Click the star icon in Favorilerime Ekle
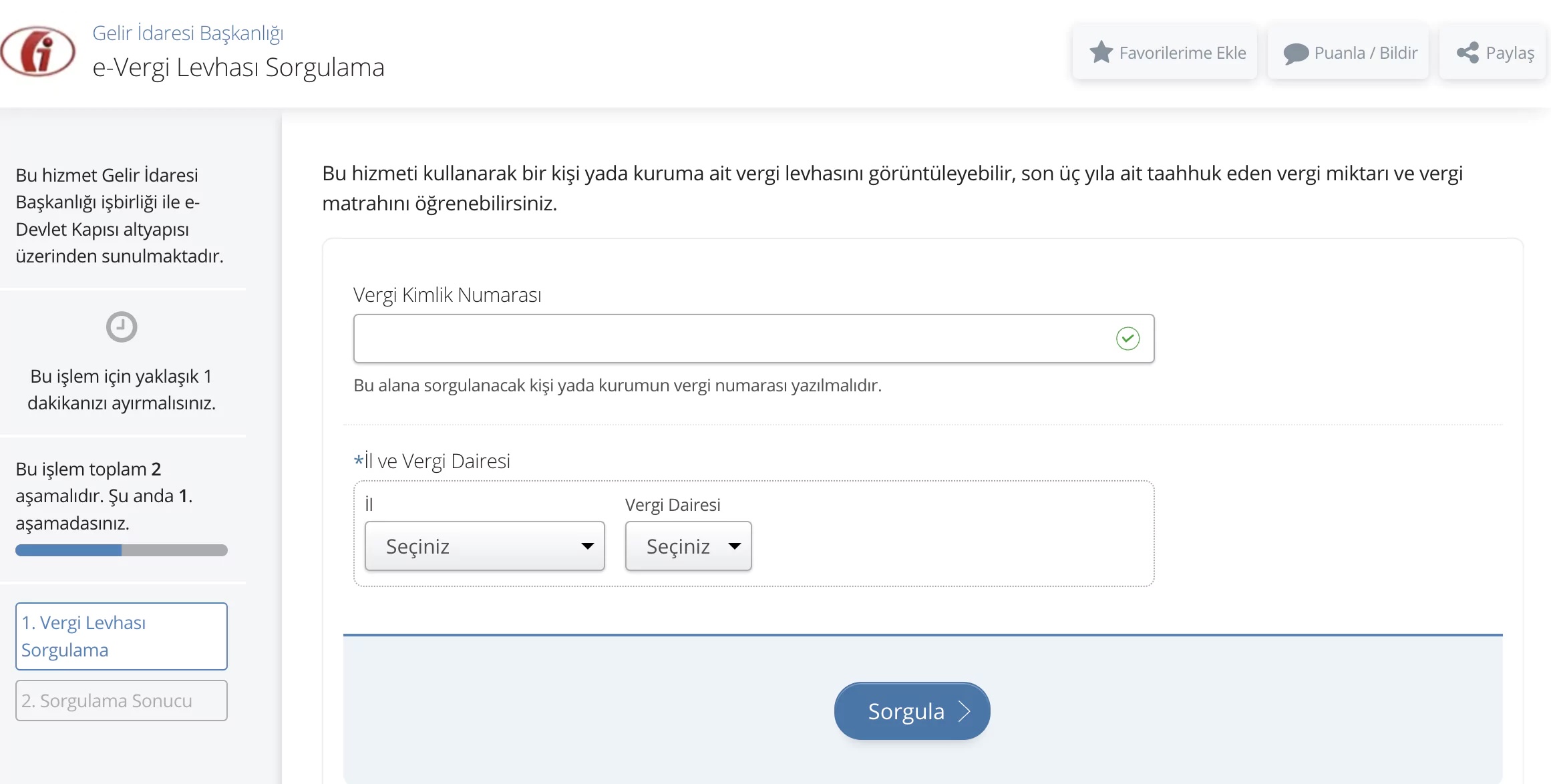Image resolution: width=1551 pixels, height=784 pixels. click(x=1101, y=52)
